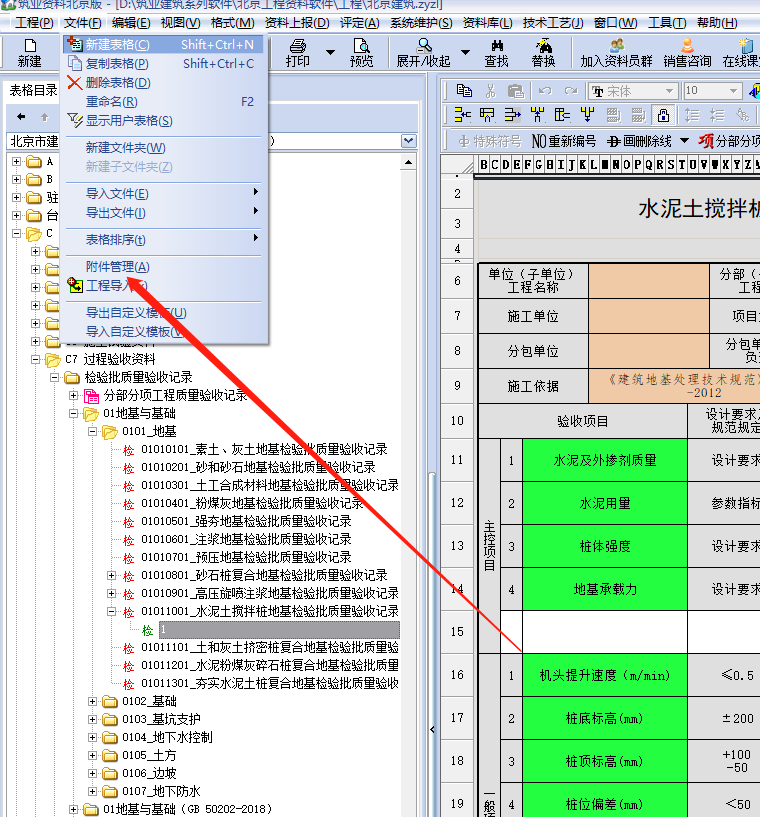This screenshot has width=760, height=817.
Task: Click the redo arrow icon
Action: [571, 91]
